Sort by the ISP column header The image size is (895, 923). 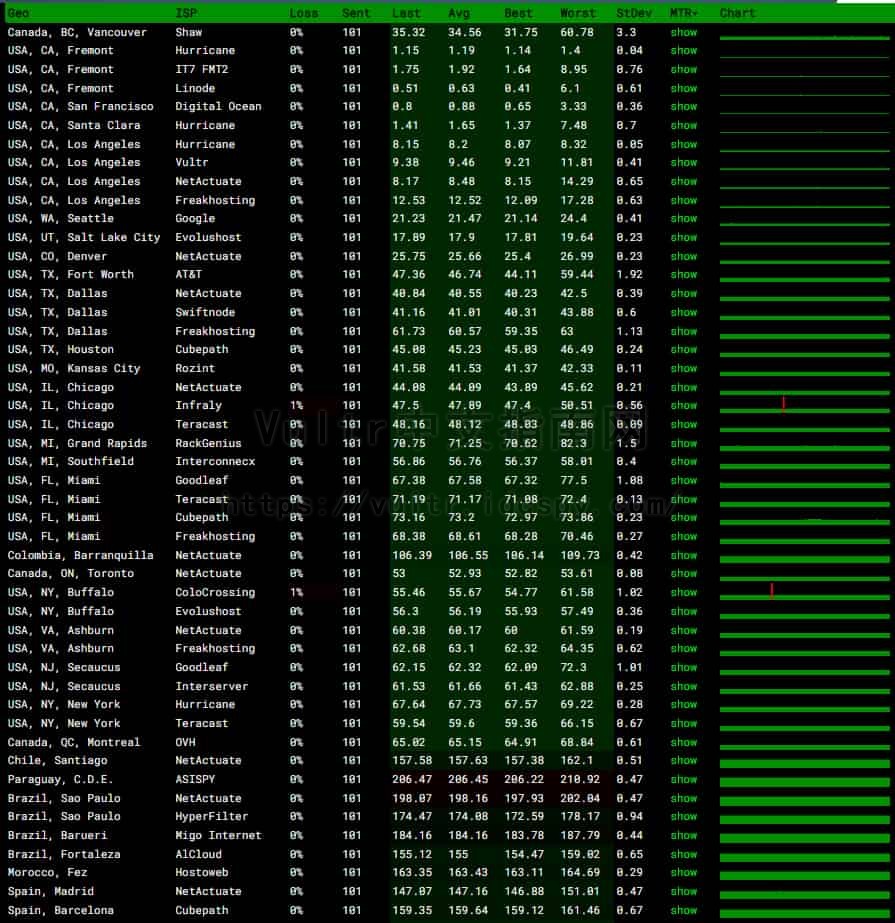187,13
